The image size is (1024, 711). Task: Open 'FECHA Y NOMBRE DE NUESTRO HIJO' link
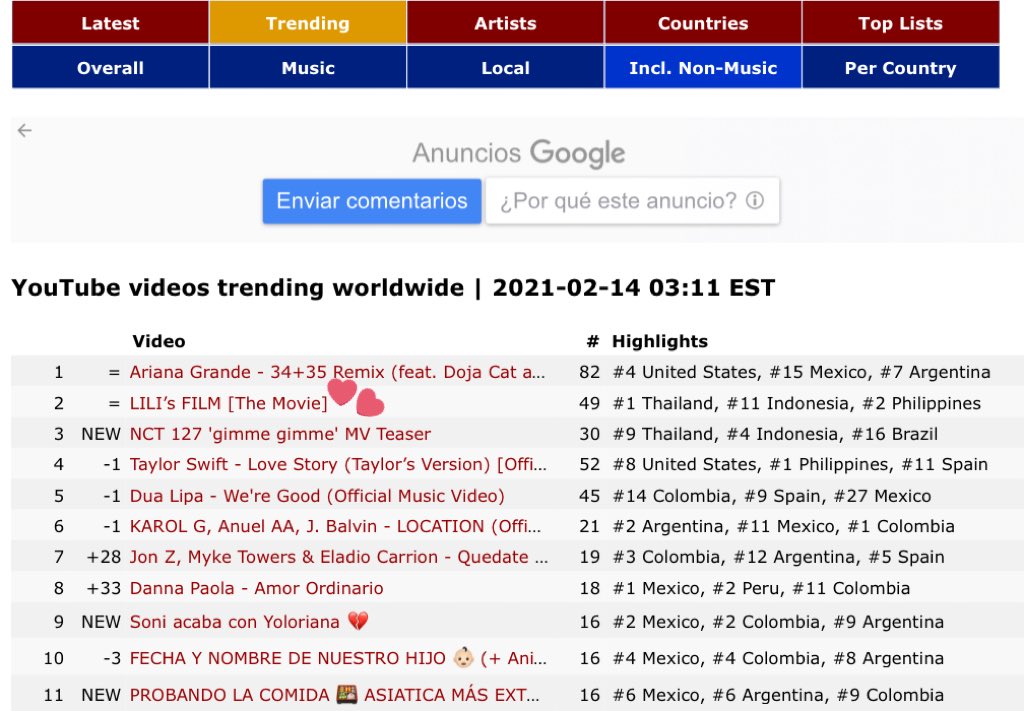coord(338,658)
